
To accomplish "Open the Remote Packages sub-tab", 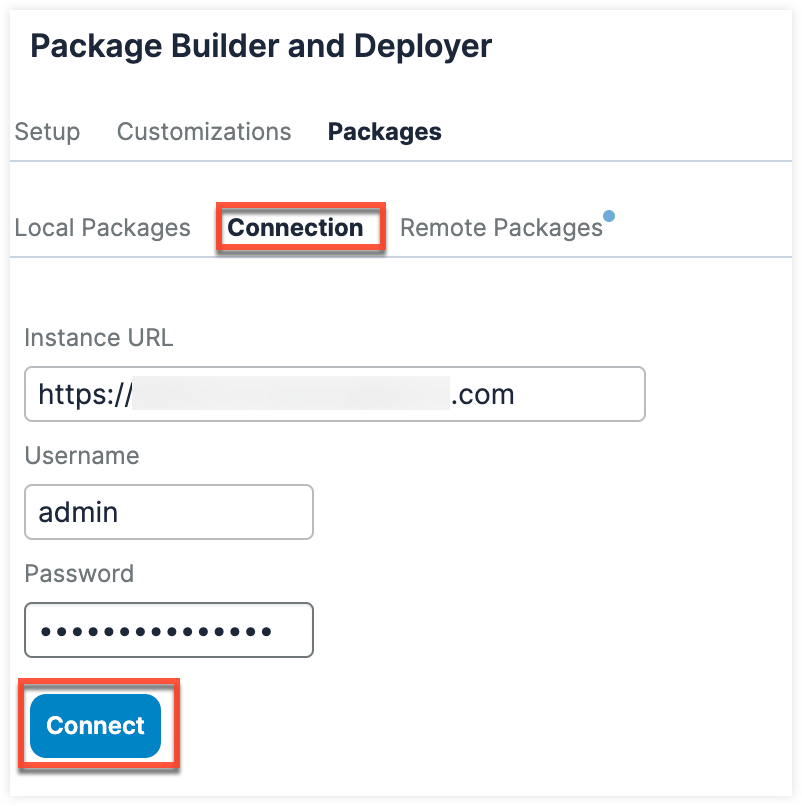I will tap(500, 228).
